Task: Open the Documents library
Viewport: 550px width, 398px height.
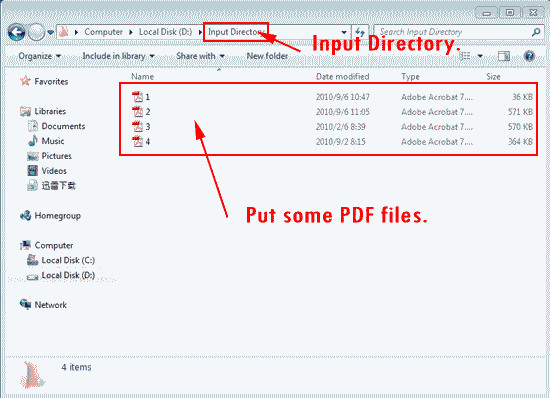Action: (x=63, y=126)
